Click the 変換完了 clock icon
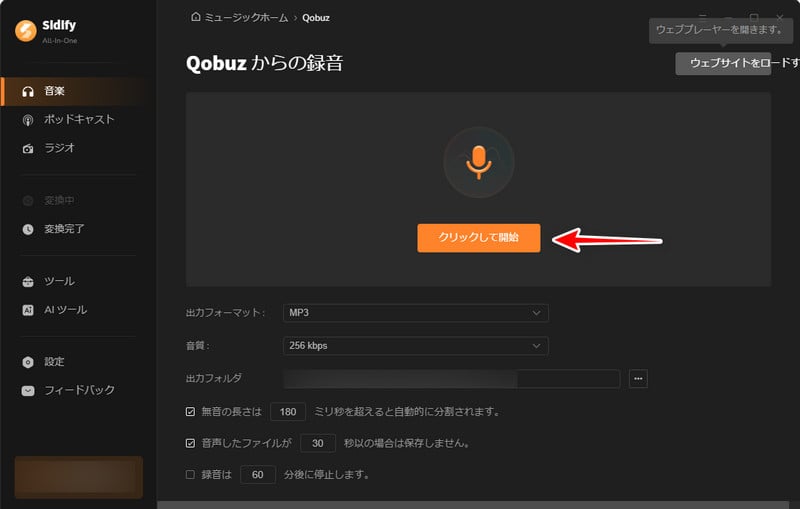Viewport: 800px width, 509px height. tap(28, 230)
